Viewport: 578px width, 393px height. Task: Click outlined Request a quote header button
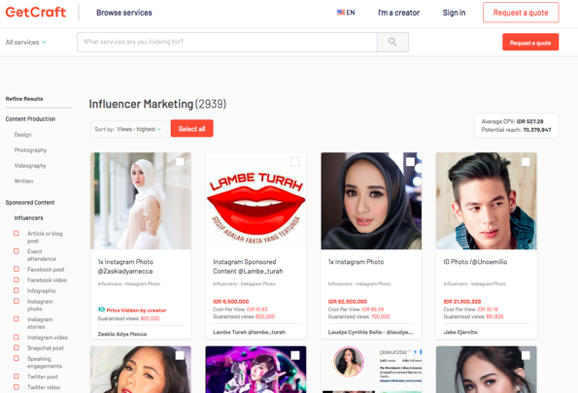pyautogui.click(x=521, y=13)
